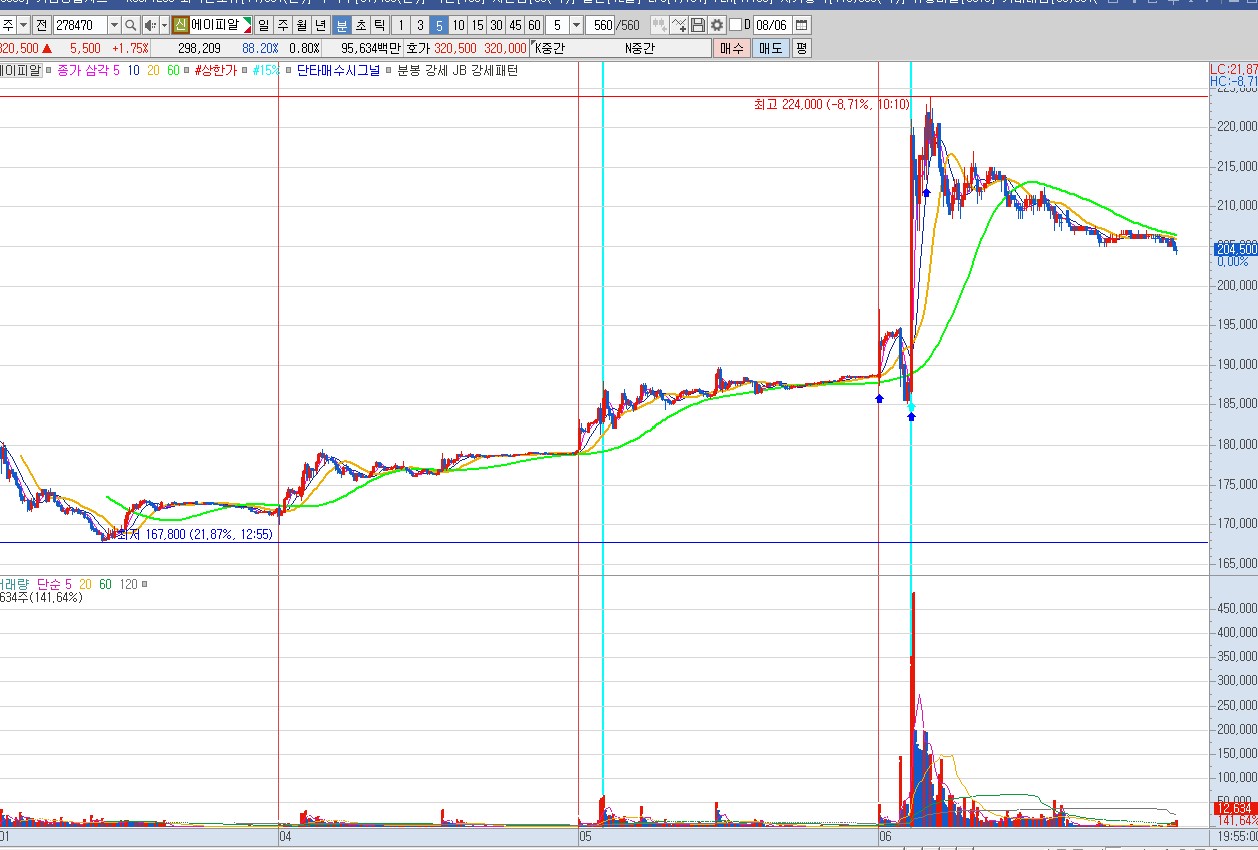Open the stock search magnifier icon

coord(130,25)
